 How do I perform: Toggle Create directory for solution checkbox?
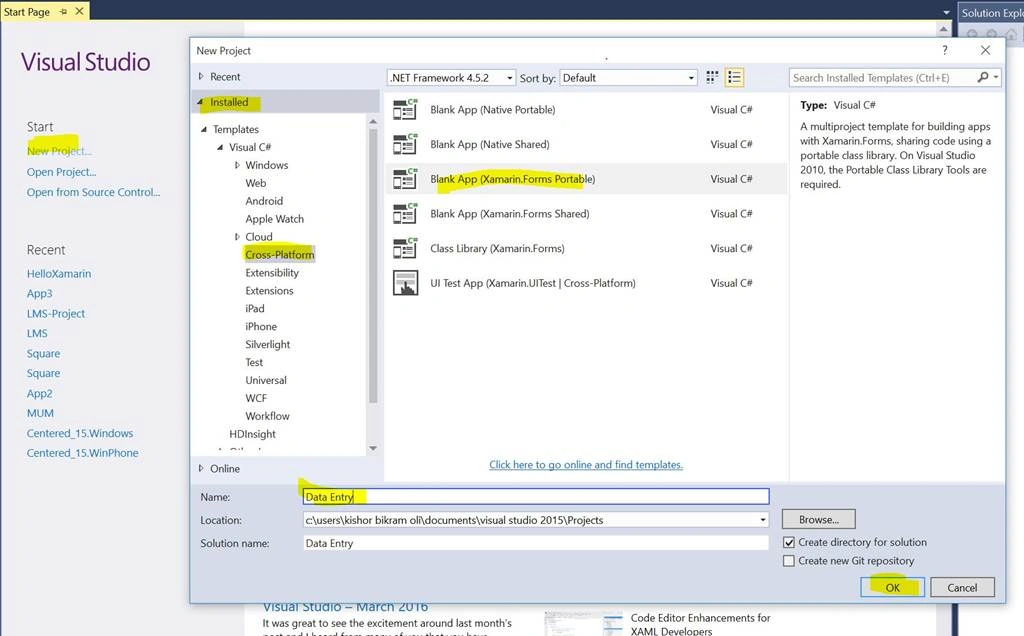(x=789, y=542)
